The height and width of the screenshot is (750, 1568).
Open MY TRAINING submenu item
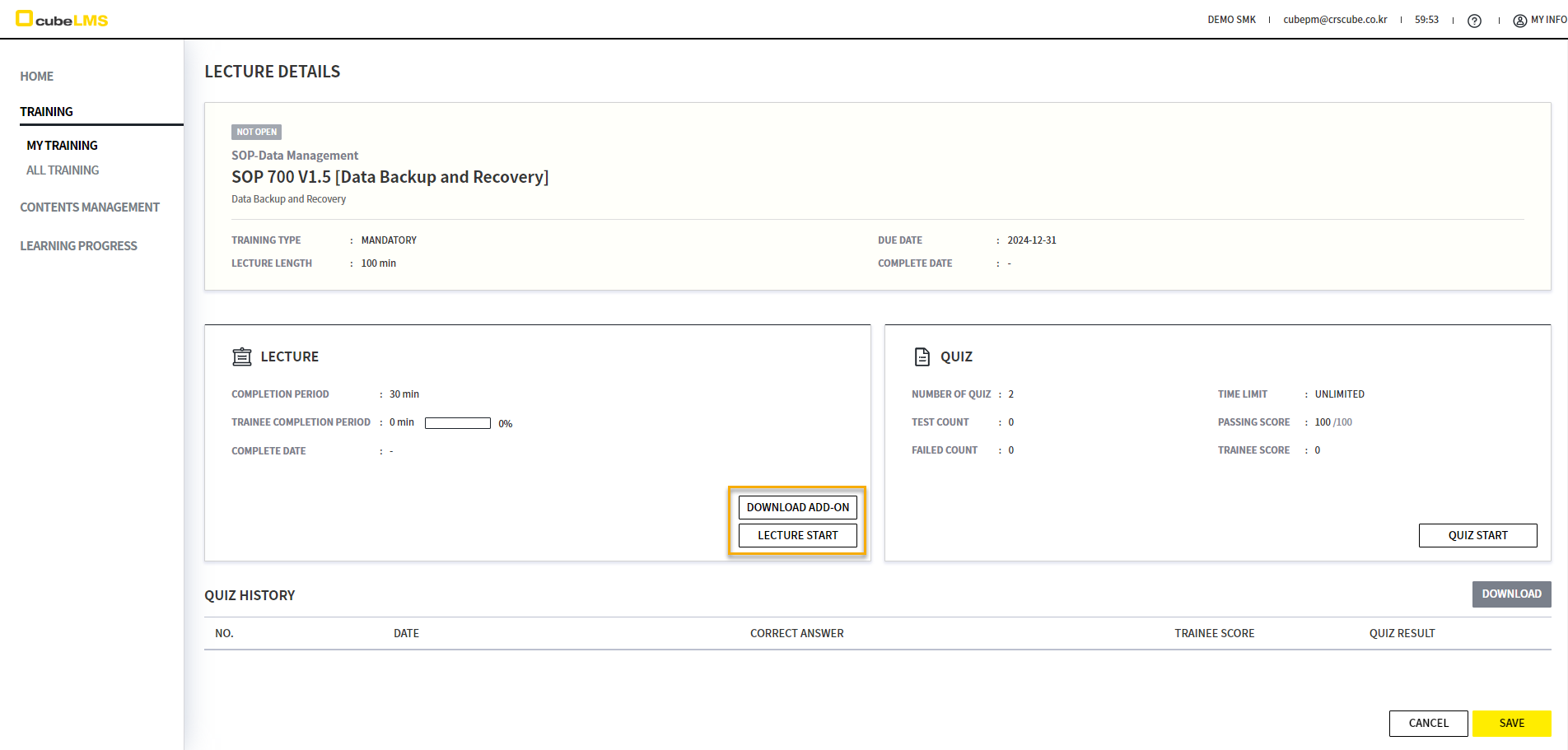(62, 146)
